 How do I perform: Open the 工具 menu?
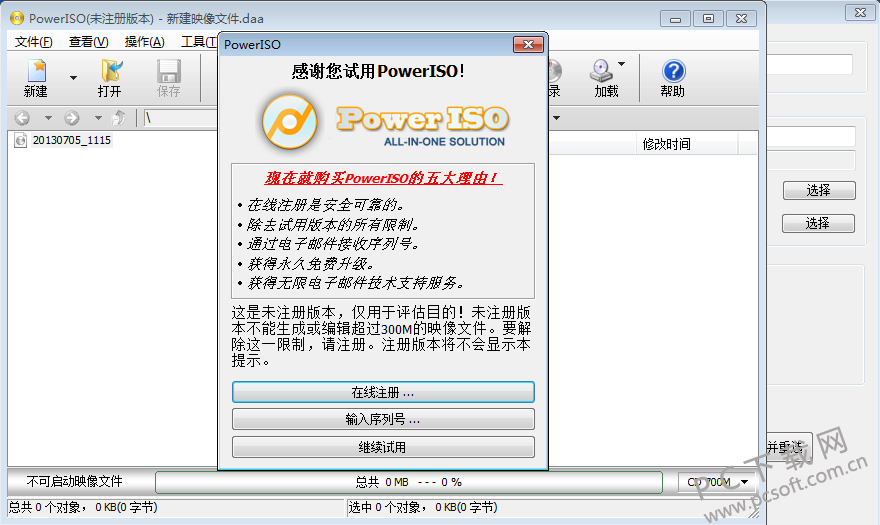point(199,42)
